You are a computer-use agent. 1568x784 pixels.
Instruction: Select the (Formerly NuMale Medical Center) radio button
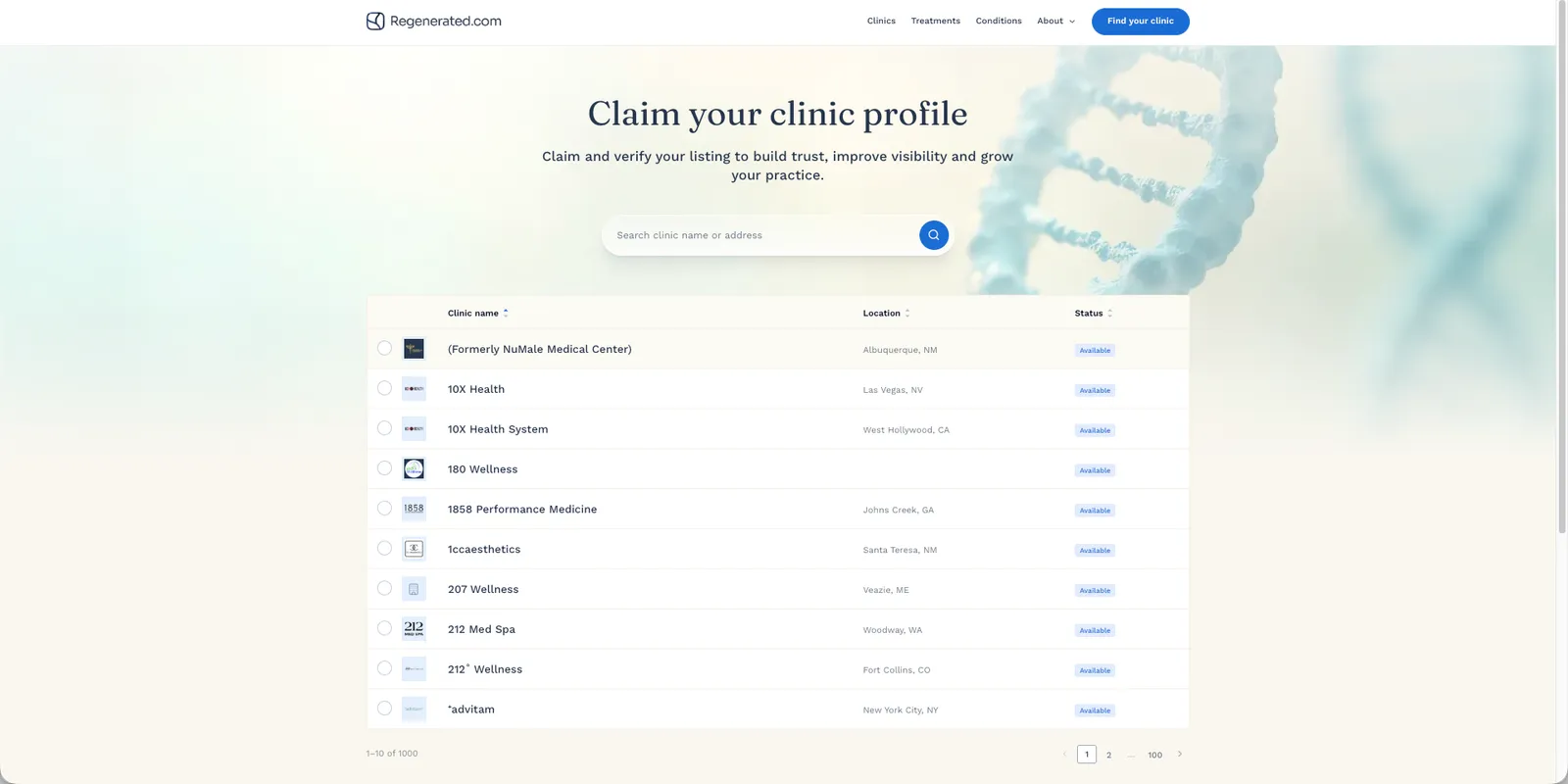tap(384, 348)
